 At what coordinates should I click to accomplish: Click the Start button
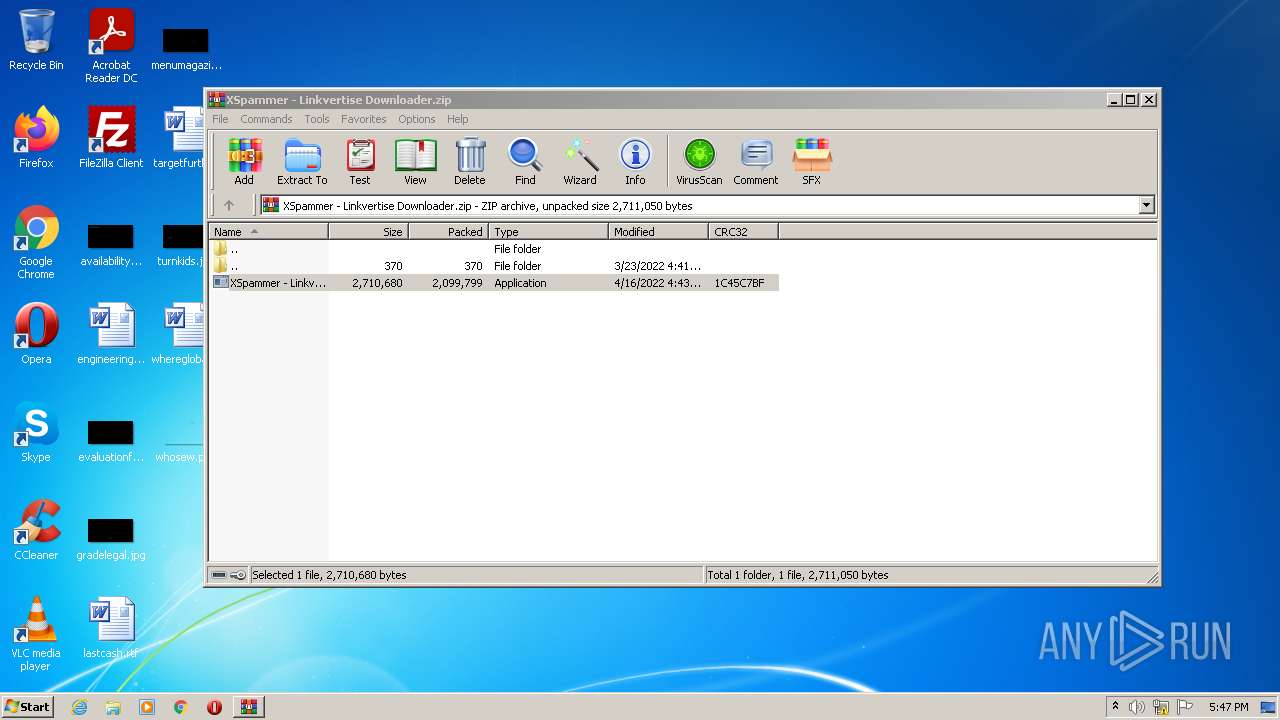point(28,707)
